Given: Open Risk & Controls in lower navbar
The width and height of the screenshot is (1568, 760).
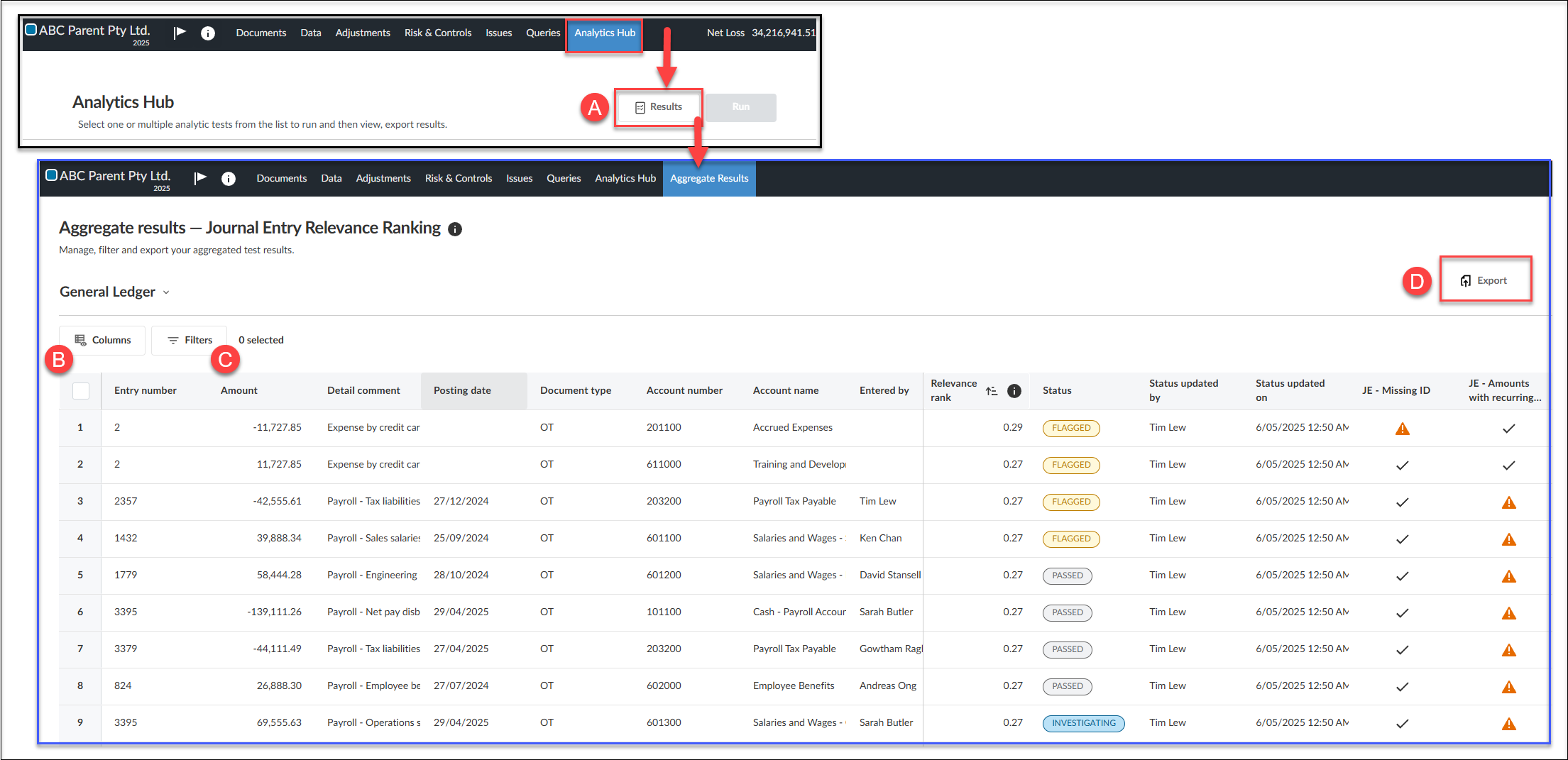Looking at the screenshot, I should (459, 179).
